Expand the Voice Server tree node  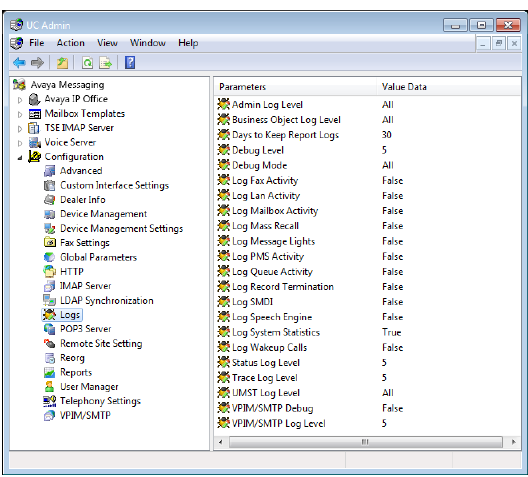pyautogui.click(x=20, y=143)
